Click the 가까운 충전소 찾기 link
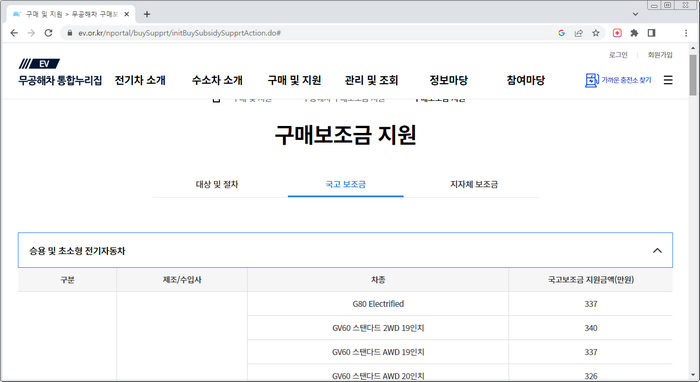This screenshot has height=382, width=700. (x=626, y=80)
